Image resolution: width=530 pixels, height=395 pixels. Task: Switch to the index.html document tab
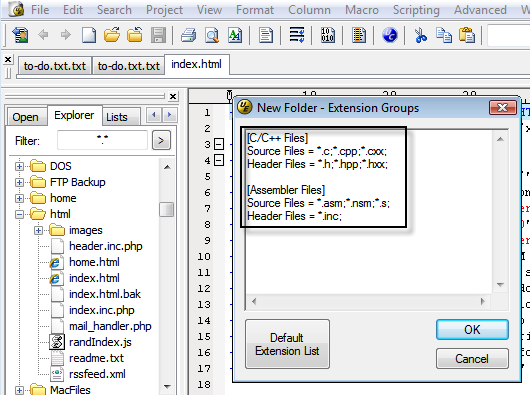pyautogui.click(x=196, y=64)
